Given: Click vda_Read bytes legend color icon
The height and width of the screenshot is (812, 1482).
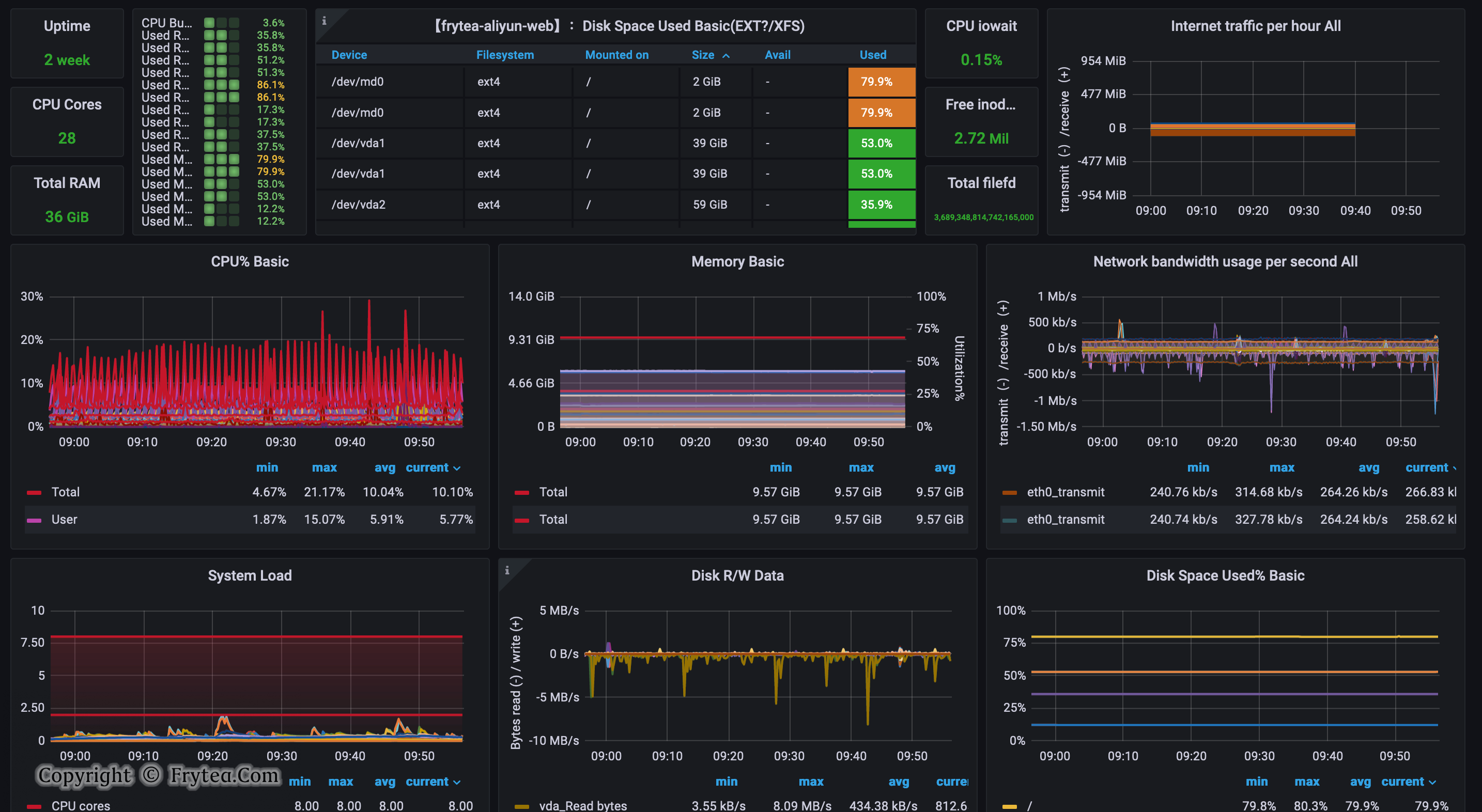Looking at the screenshot, I should (521, 806).
